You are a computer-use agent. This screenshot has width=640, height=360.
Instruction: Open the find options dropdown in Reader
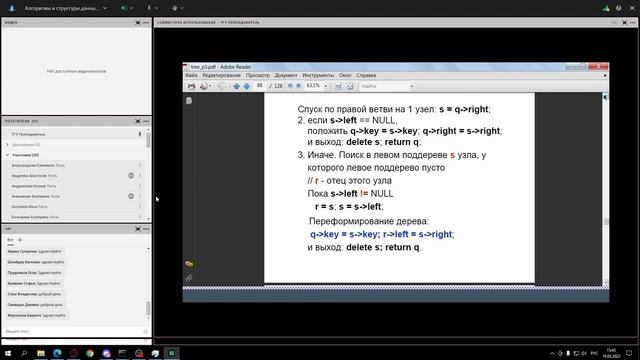[411, 86]
